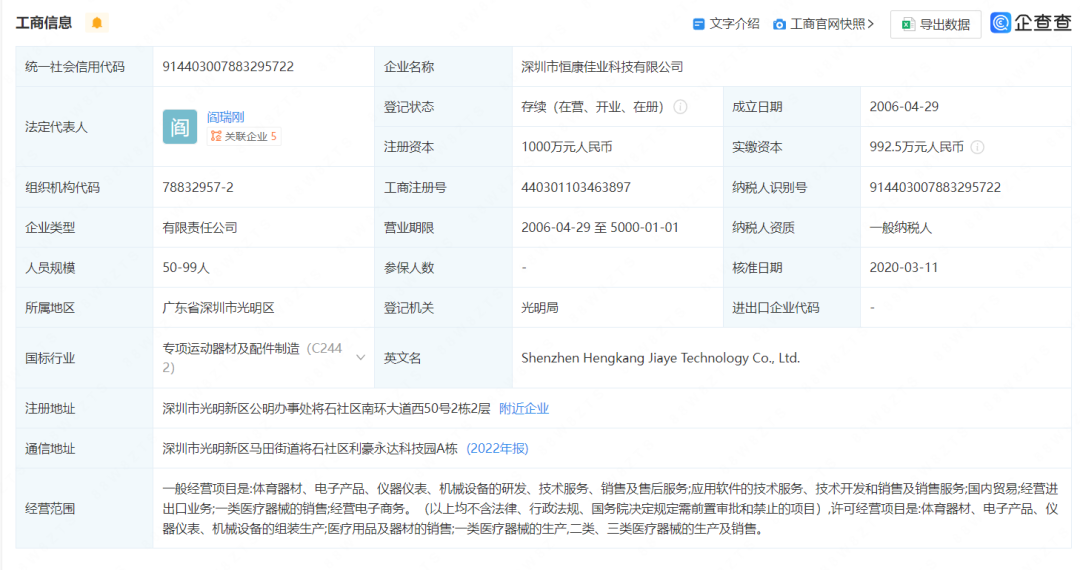The image size is (1080, 570).
Task: Click company name 深圳市恒康佳业科技有限公司
Action: pyautogui.click(x=602, y=67)
